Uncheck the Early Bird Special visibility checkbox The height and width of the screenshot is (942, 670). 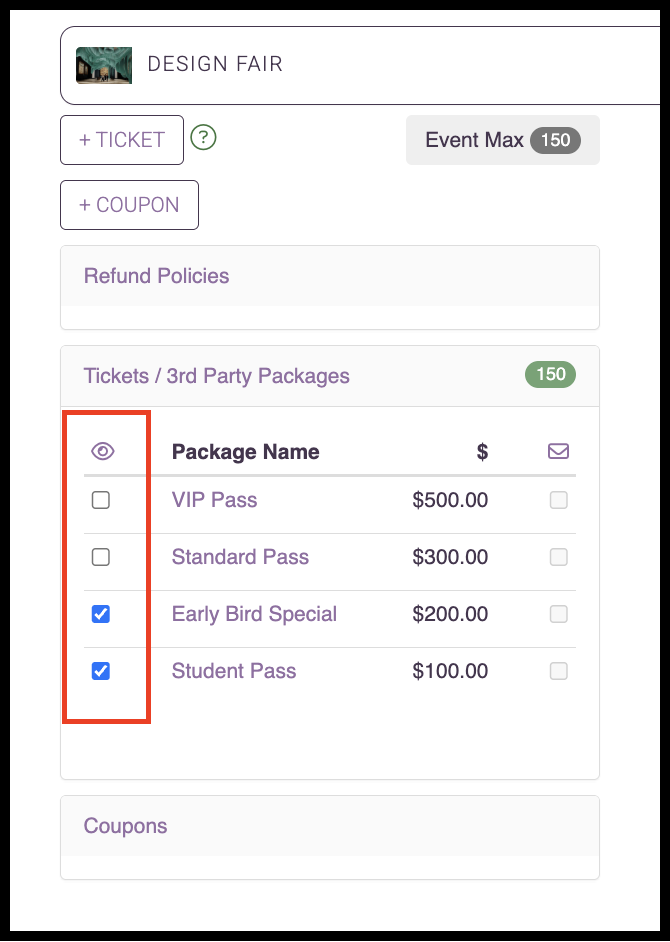(x=100, y=614)
